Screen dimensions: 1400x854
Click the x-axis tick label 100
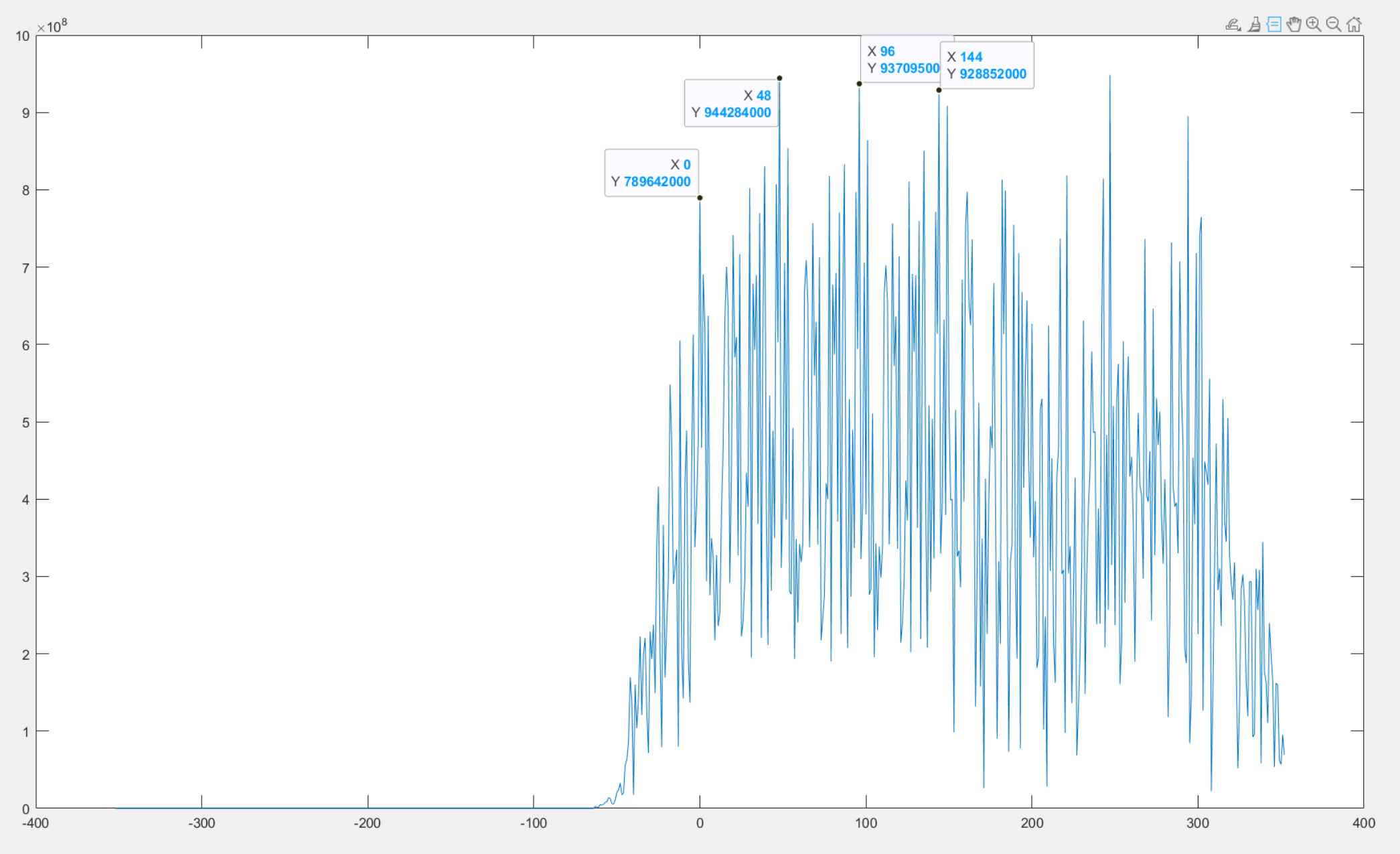coord(866,823)
